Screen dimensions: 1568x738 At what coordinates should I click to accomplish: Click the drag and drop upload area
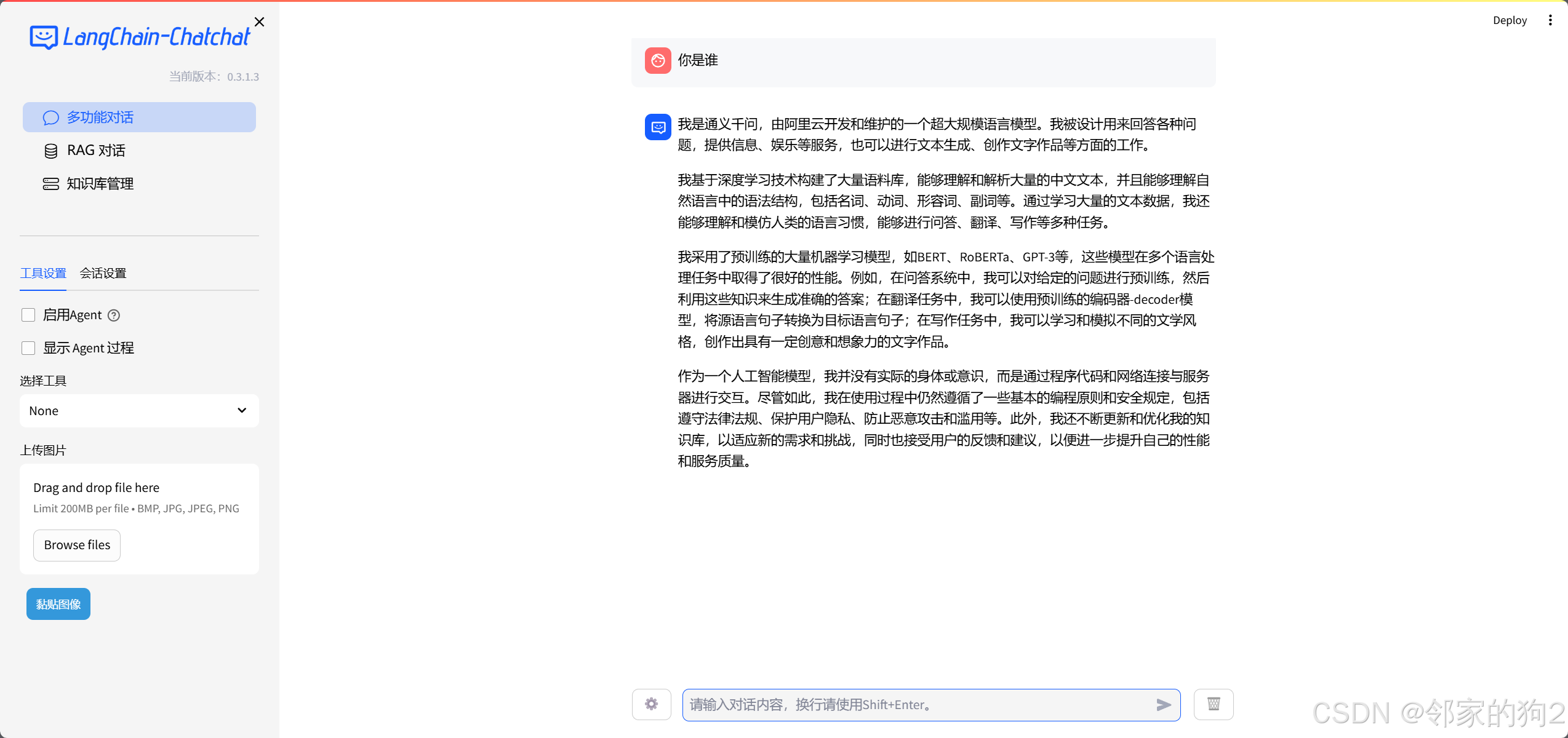pyautogui.click(x=139, y=519)
